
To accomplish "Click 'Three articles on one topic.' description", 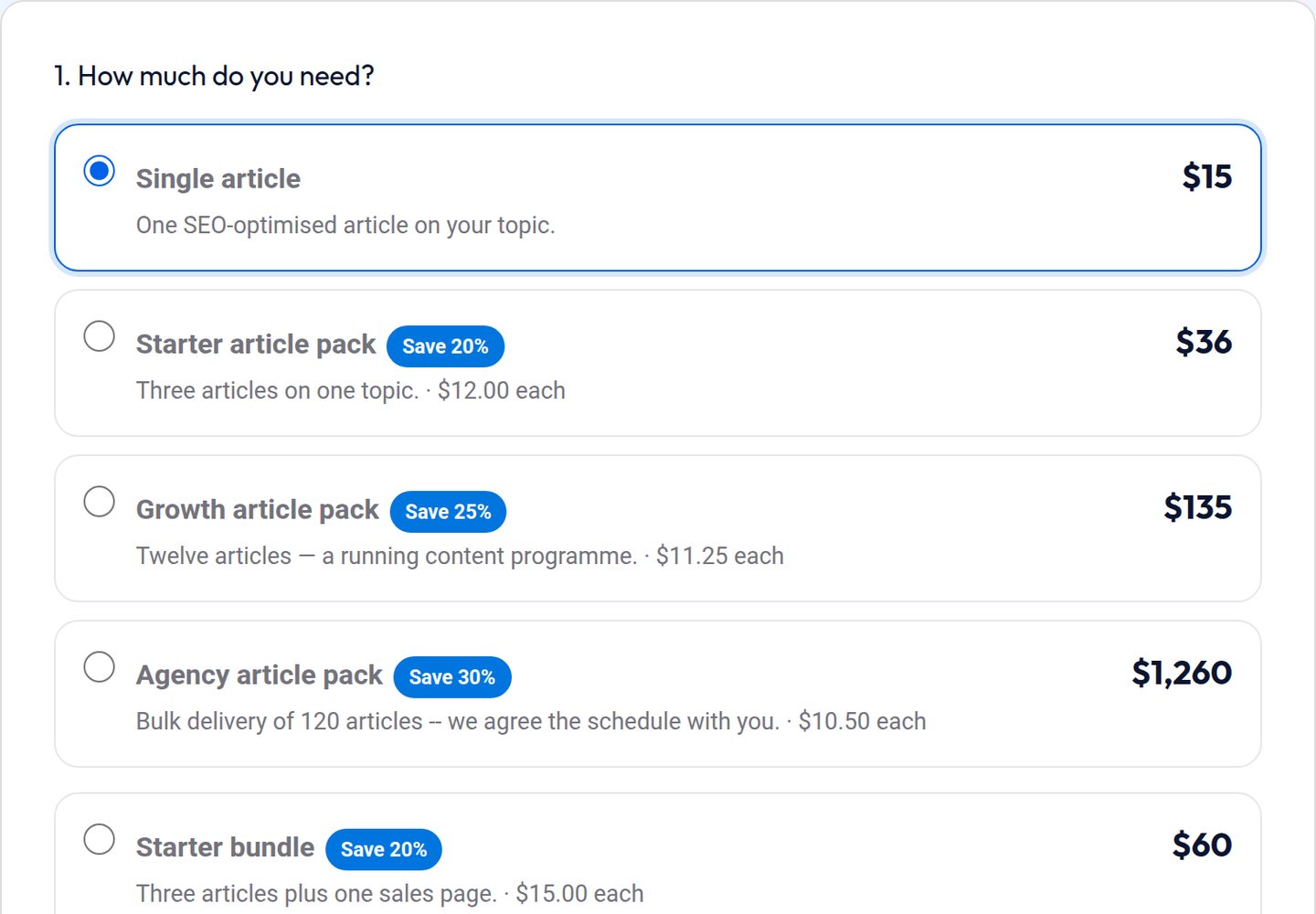I will [x=277, y=390].
